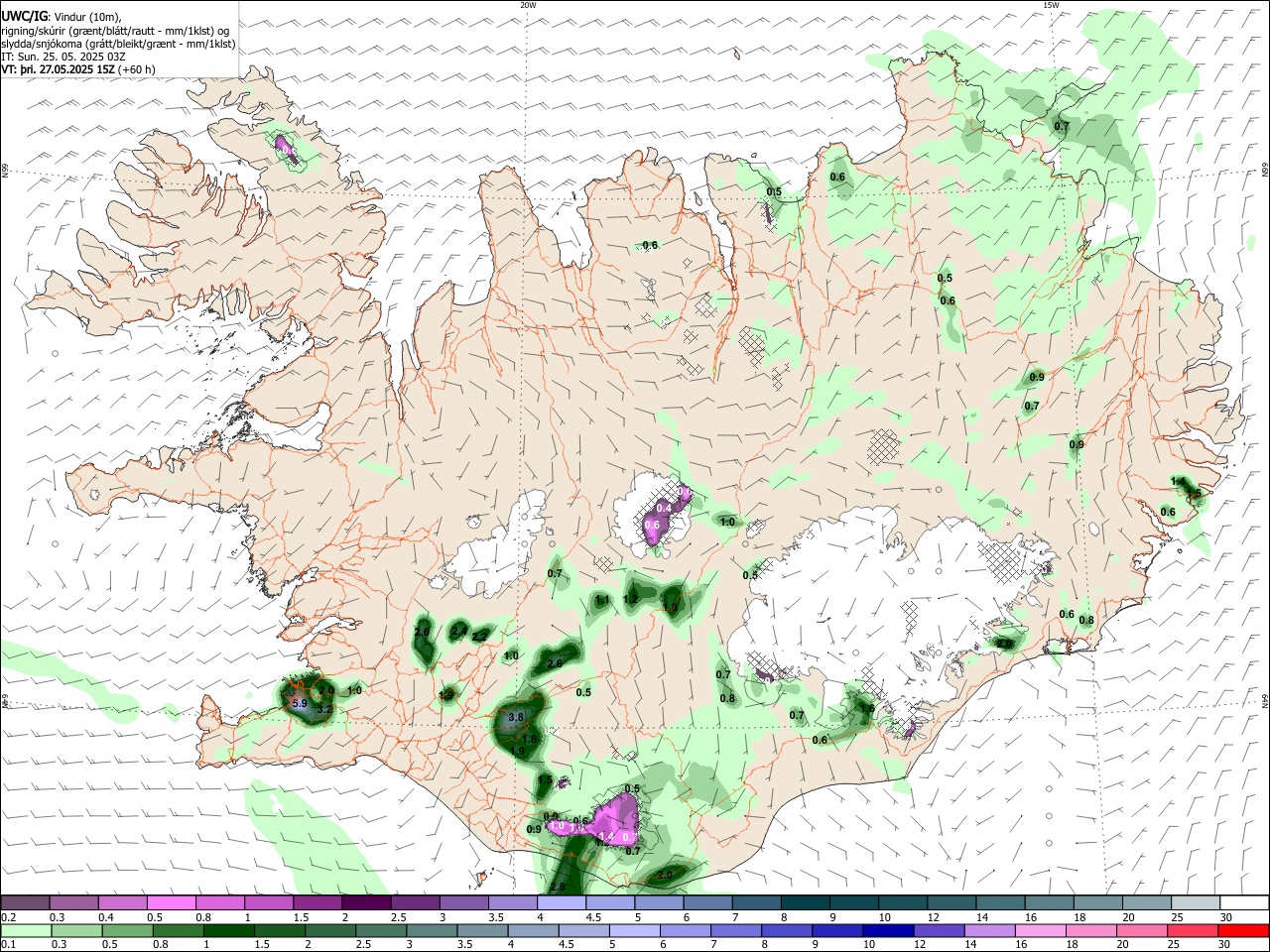Viewport: 1270px width, 952px height.
Task: Click the 2.2 rainfall value label
Action: tap(479, 637)
